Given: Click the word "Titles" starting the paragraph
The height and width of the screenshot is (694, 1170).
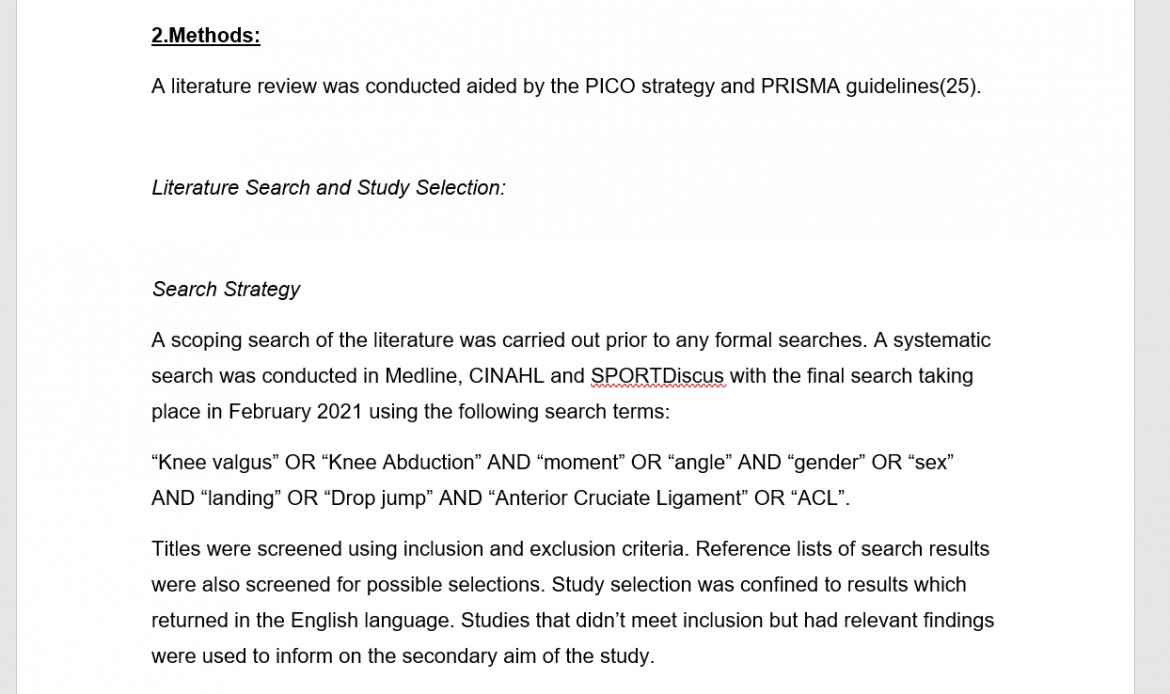Looking at the screenshot, I should (x=176, y=549).
